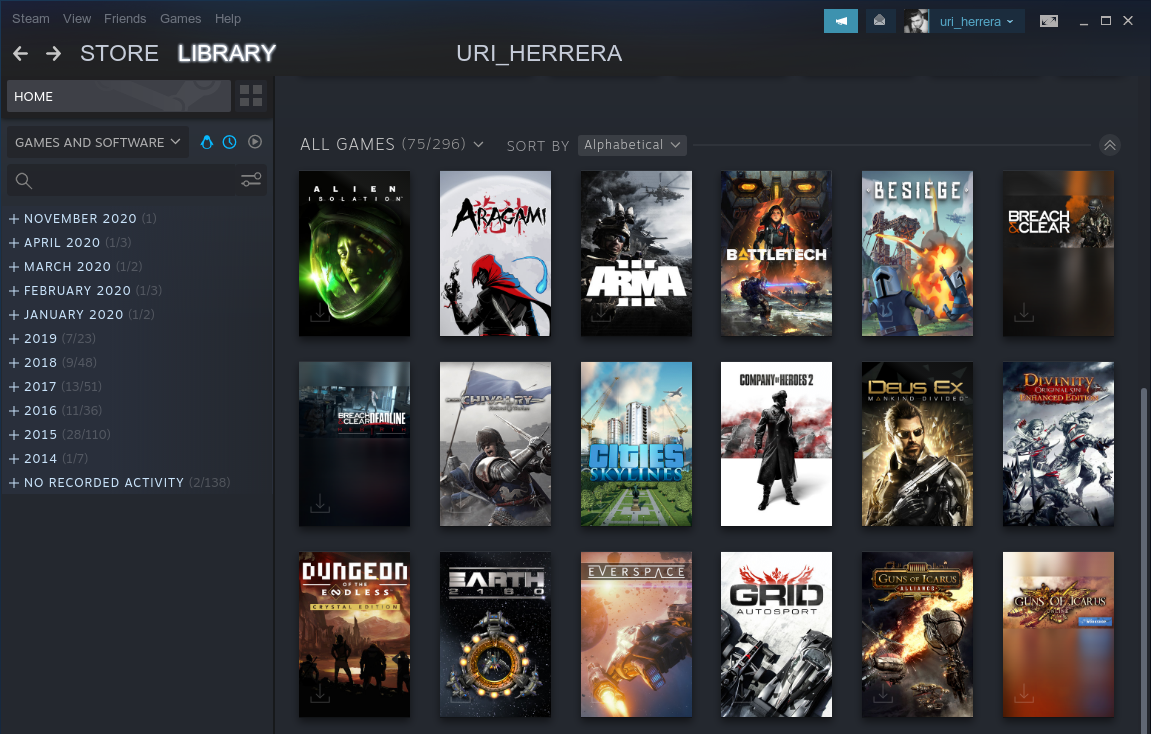This screenshot has height=734, width=1151.
Task: Click download icon on Dungeon of the Endless
Action: tap(319, 693)
